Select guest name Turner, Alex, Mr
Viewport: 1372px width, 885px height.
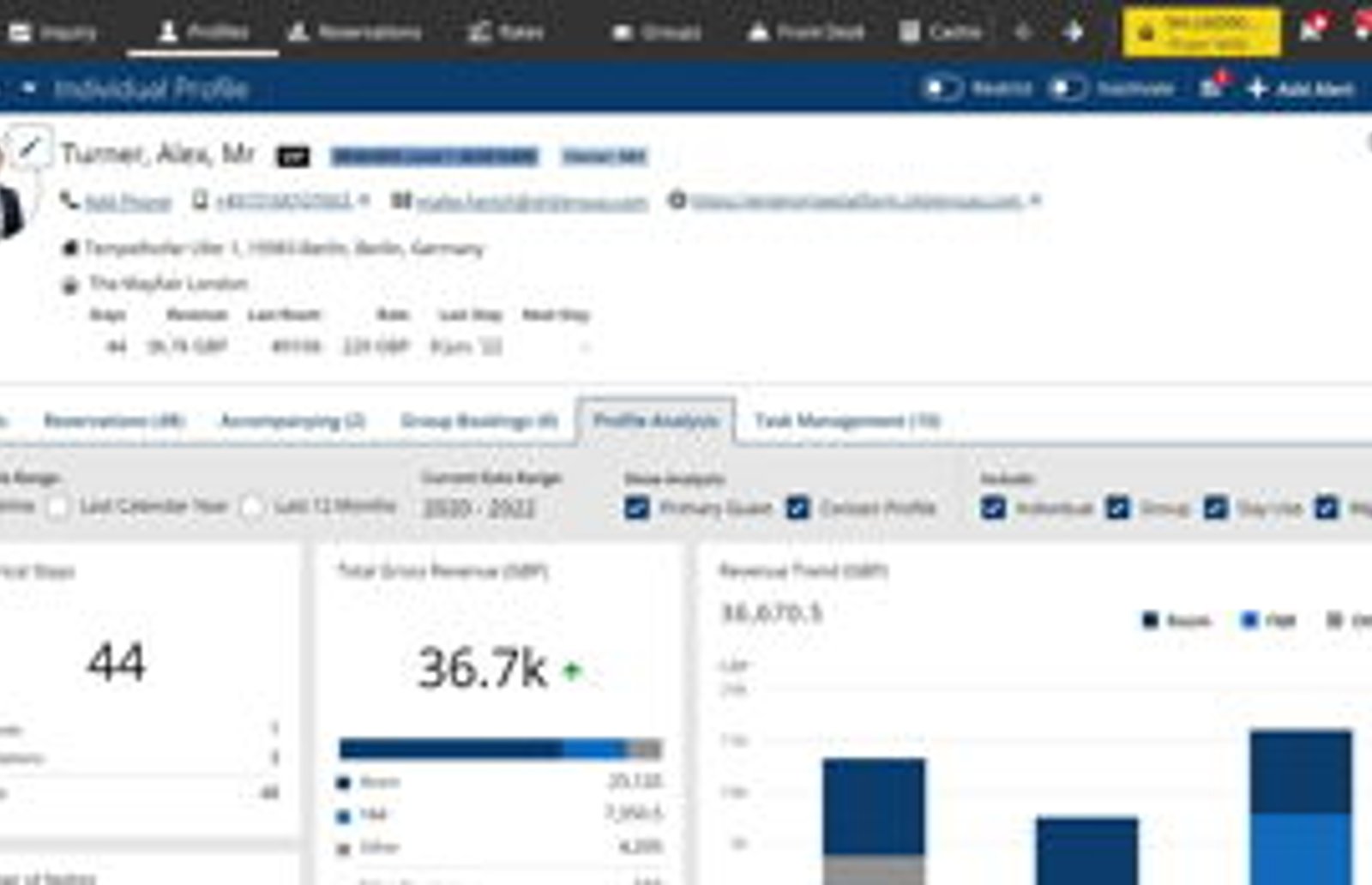158,154
